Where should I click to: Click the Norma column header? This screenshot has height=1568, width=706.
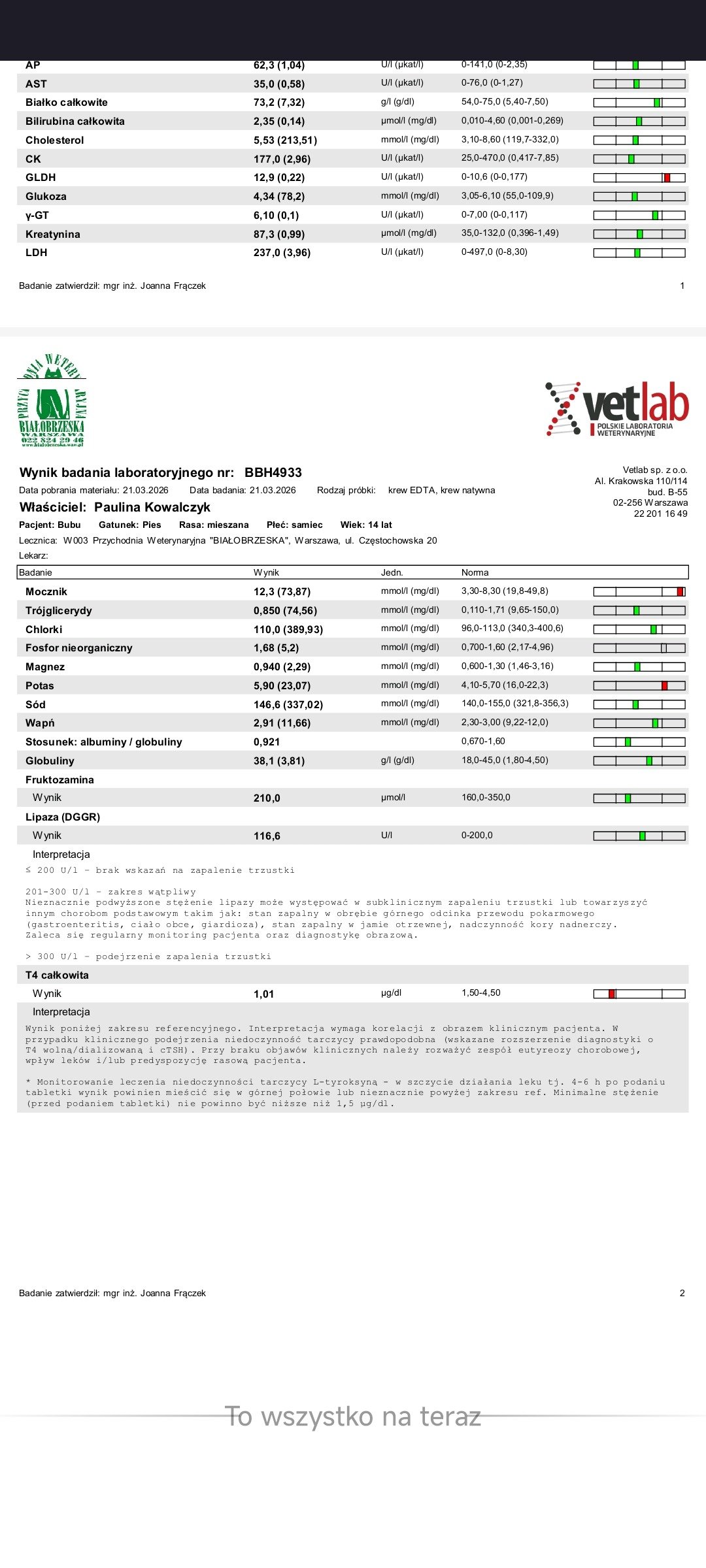(475, 572)
